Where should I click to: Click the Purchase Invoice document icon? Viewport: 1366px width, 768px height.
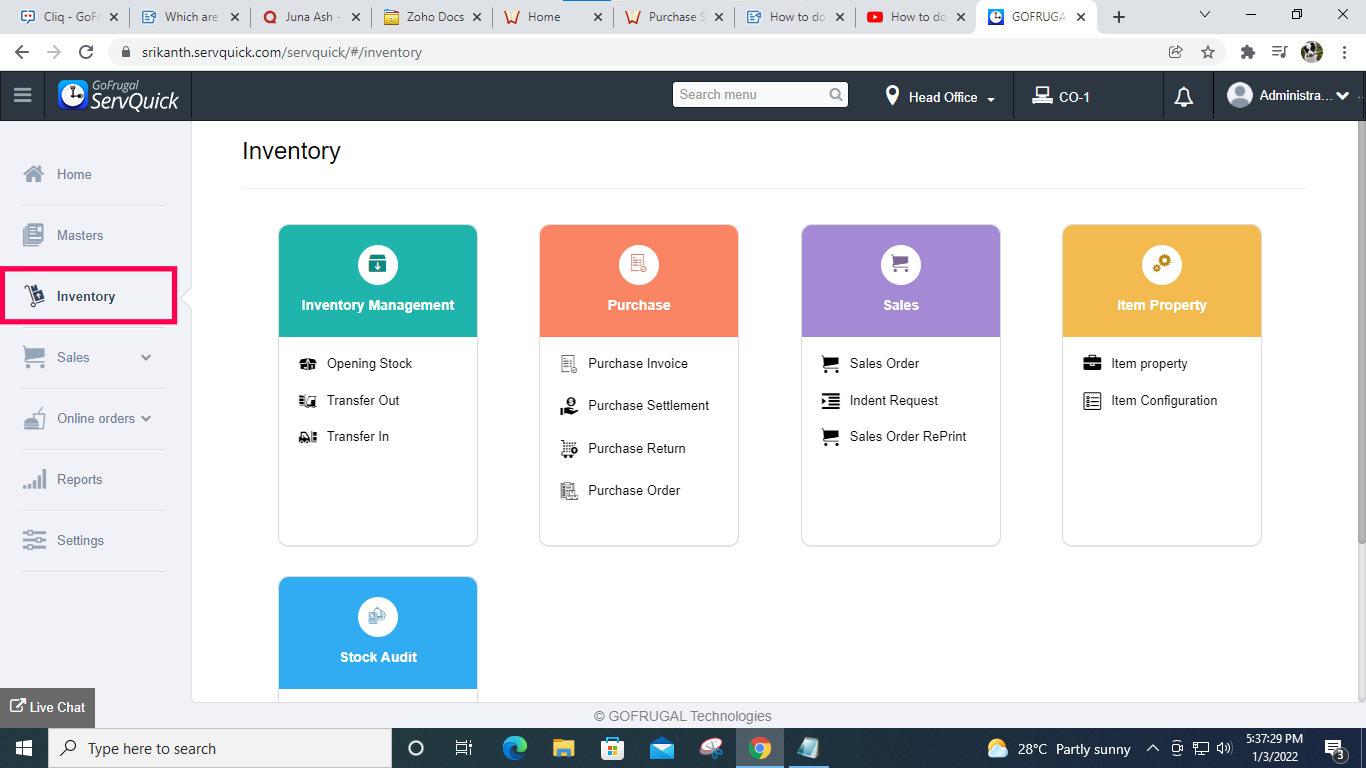coord(569,364)
